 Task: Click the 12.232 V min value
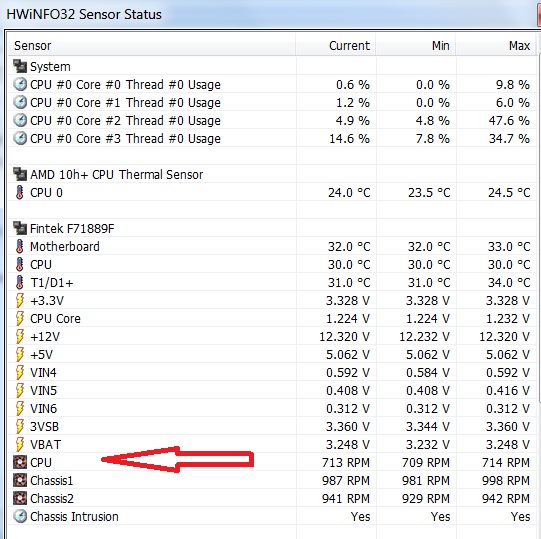(424, 336)
